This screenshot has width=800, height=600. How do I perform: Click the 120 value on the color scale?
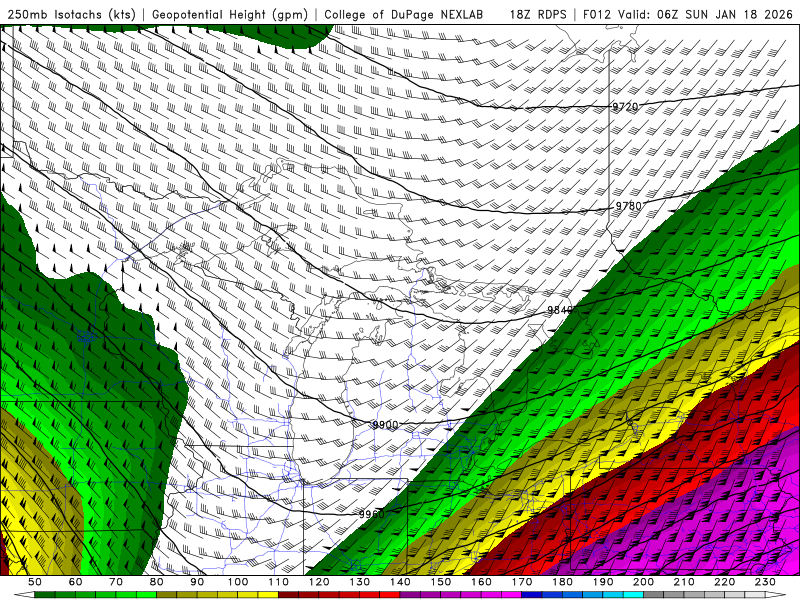[319, 582]
